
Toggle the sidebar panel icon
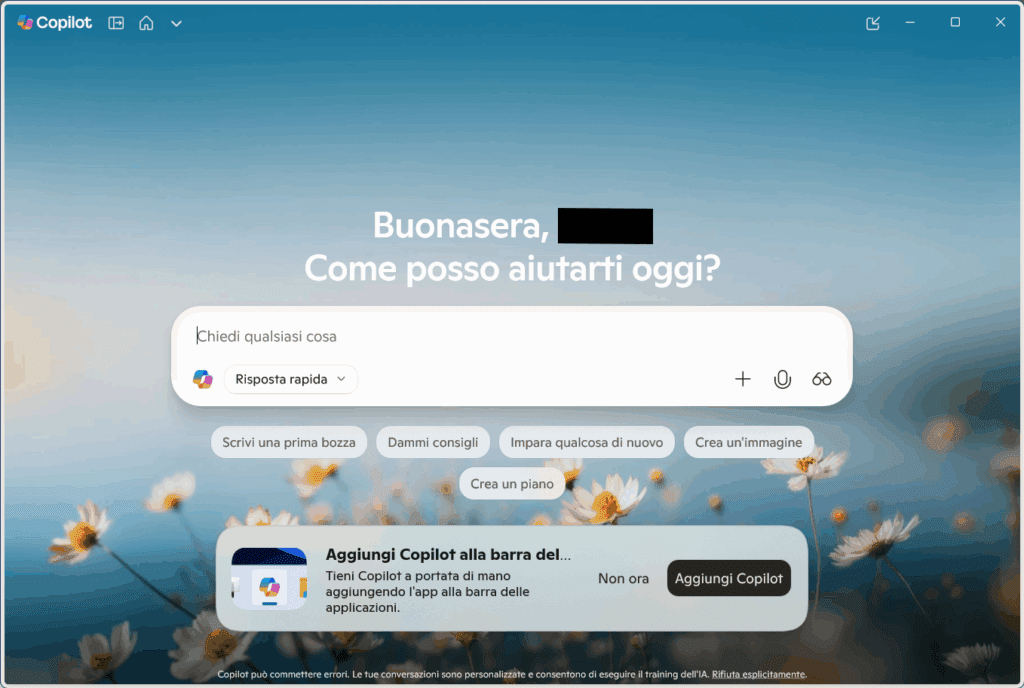(x=116, y=23)
